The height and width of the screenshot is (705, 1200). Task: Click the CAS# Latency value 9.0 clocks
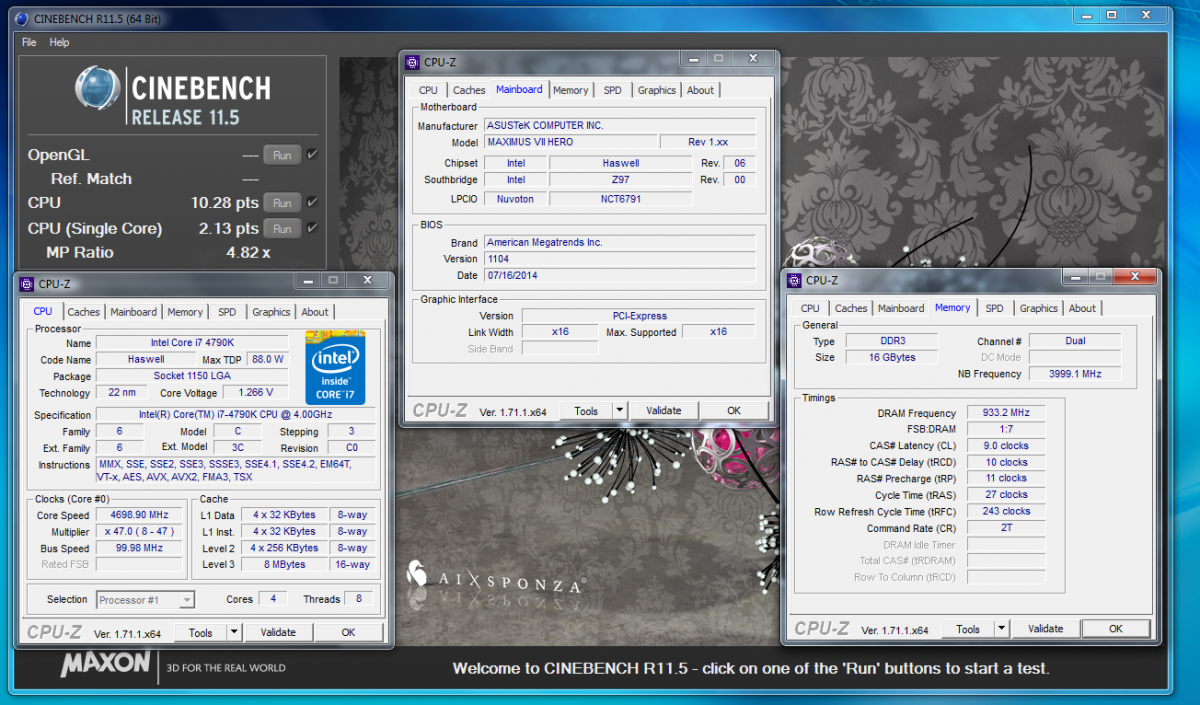pyautogui.click(x=1006, y=445)
